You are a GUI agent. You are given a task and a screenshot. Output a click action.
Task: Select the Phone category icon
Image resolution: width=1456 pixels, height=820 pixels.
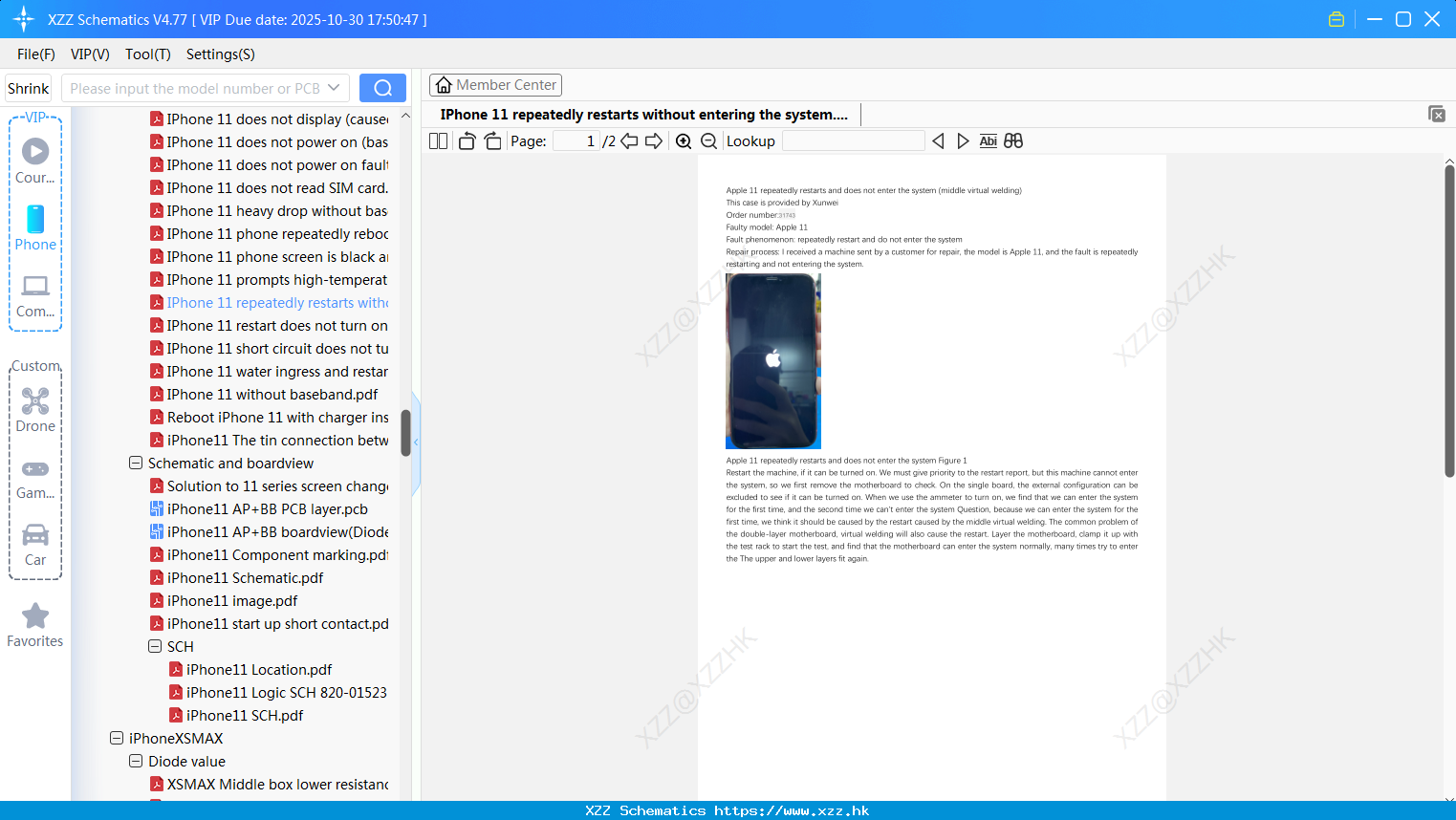tap(35, 227)
